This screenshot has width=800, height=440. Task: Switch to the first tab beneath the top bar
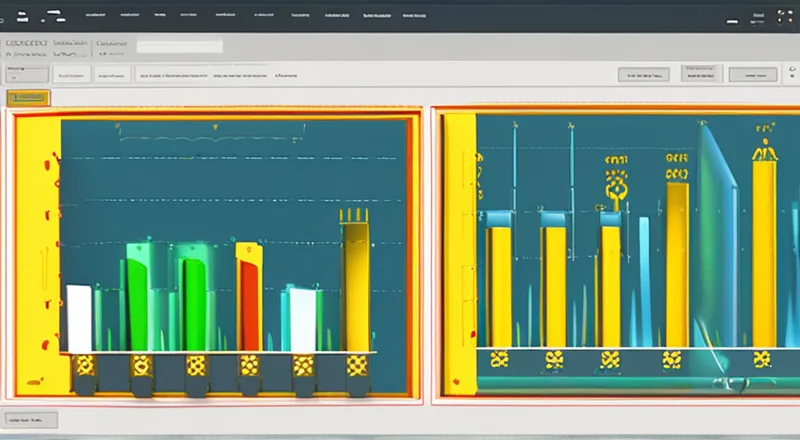coord(24,45)
